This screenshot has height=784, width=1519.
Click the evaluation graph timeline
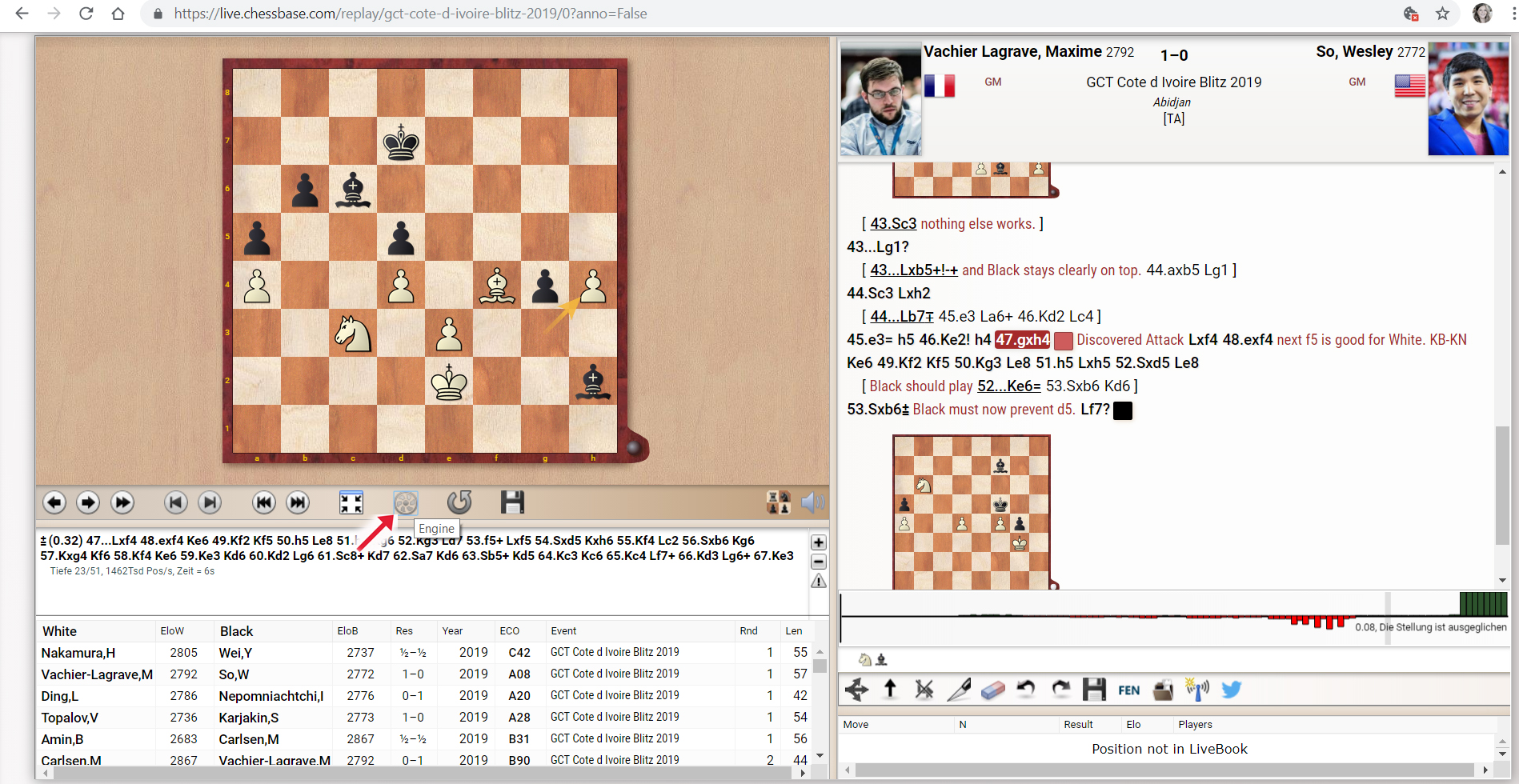(x=1120, y=617)
